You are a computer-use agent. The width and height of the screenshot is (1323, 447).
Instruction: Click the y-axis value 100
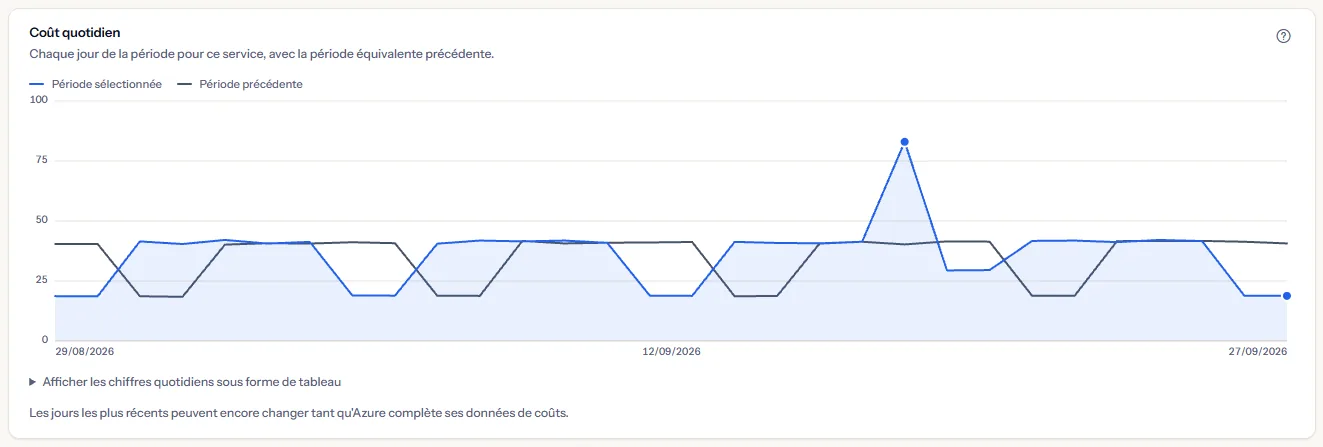[x=39, y=100]
